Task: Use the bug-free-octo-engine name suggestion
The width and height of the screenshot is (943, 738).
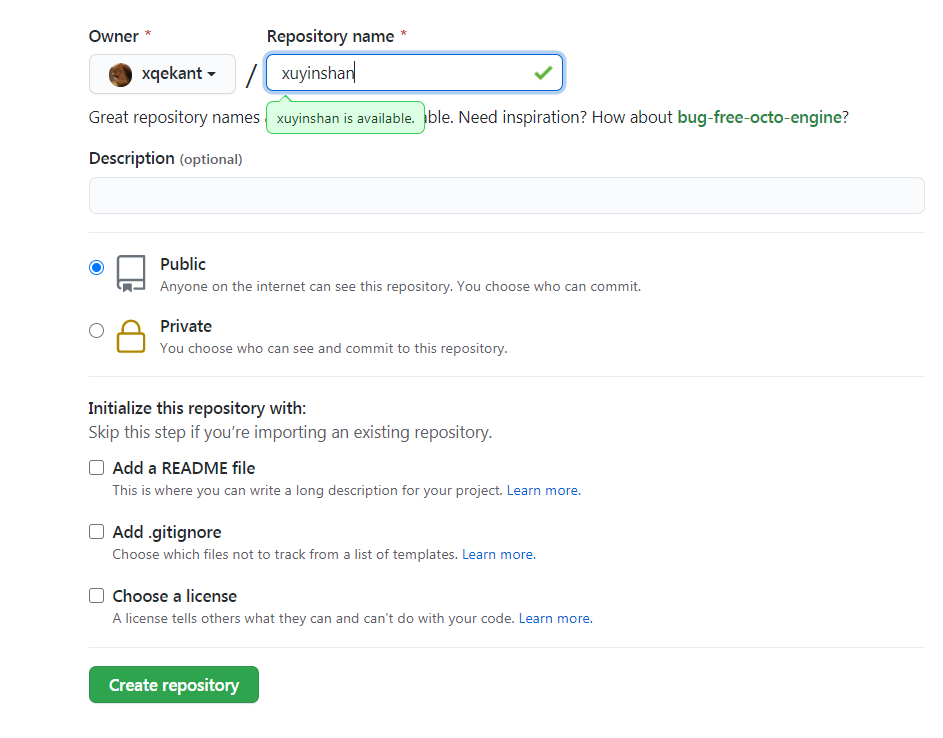Action: click(759, 117)
